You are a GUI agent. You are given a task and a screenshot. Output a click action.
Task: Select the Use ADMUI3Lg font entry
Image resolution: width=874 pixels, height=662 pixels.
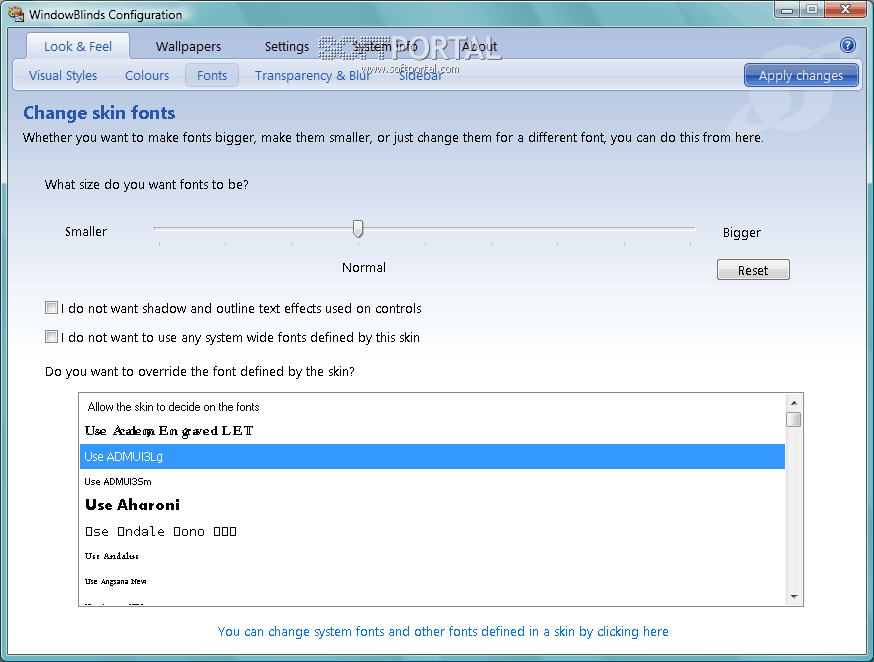432,456
